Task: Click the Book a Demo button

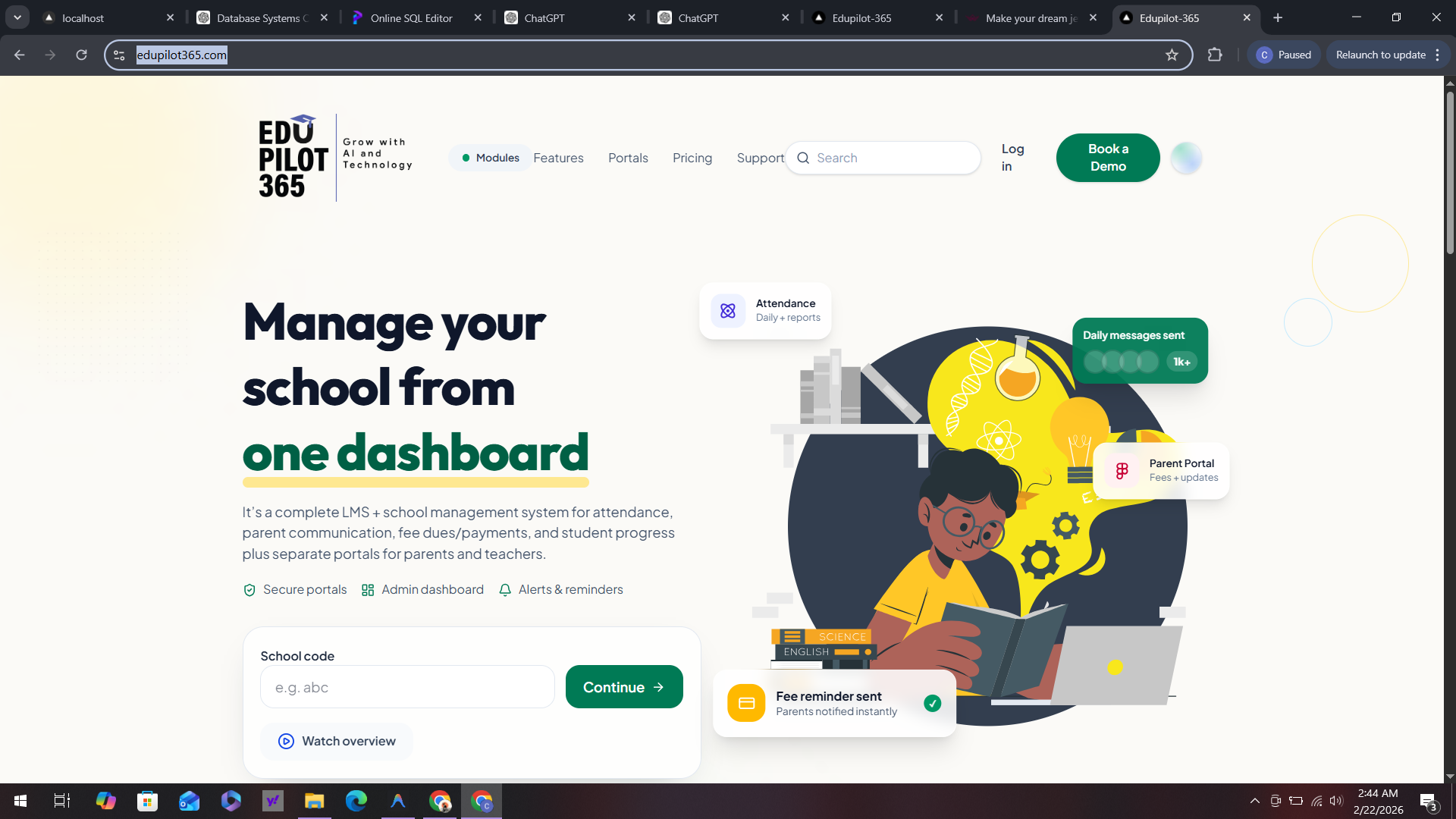Action: pyautogui.click(x=1107, y=158)
